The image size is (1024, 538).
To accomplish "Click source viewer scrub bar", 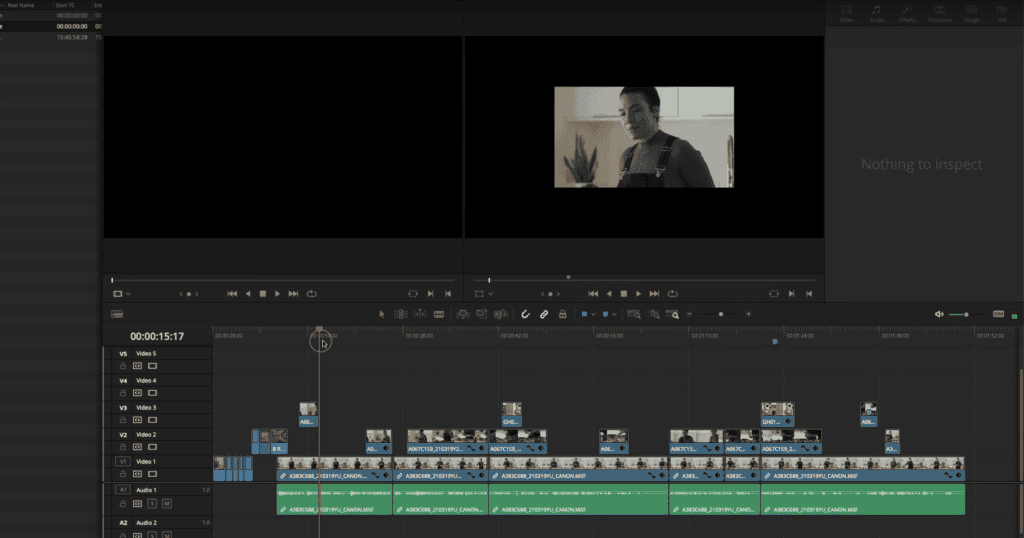I will pos(283,280).
